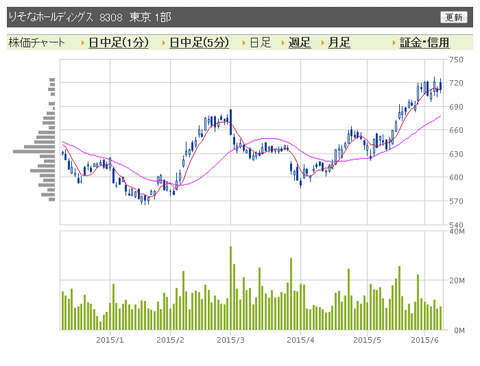Viewport: 480px width, 366px height.
Task: Click the 2015/1 date label on the axis
Action: tap(110, 340)
